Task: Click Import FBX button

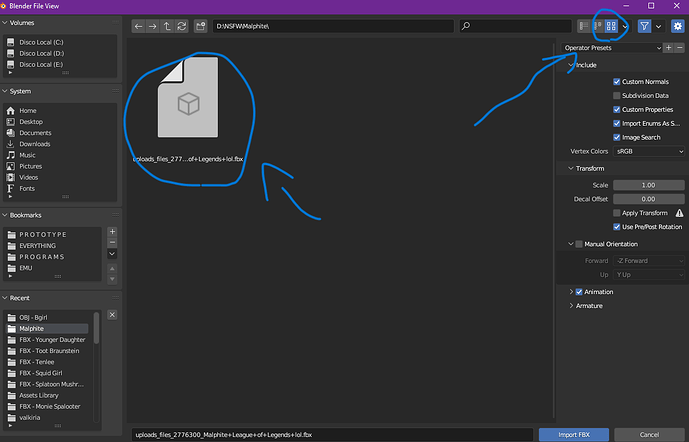Action: point(574,435)
